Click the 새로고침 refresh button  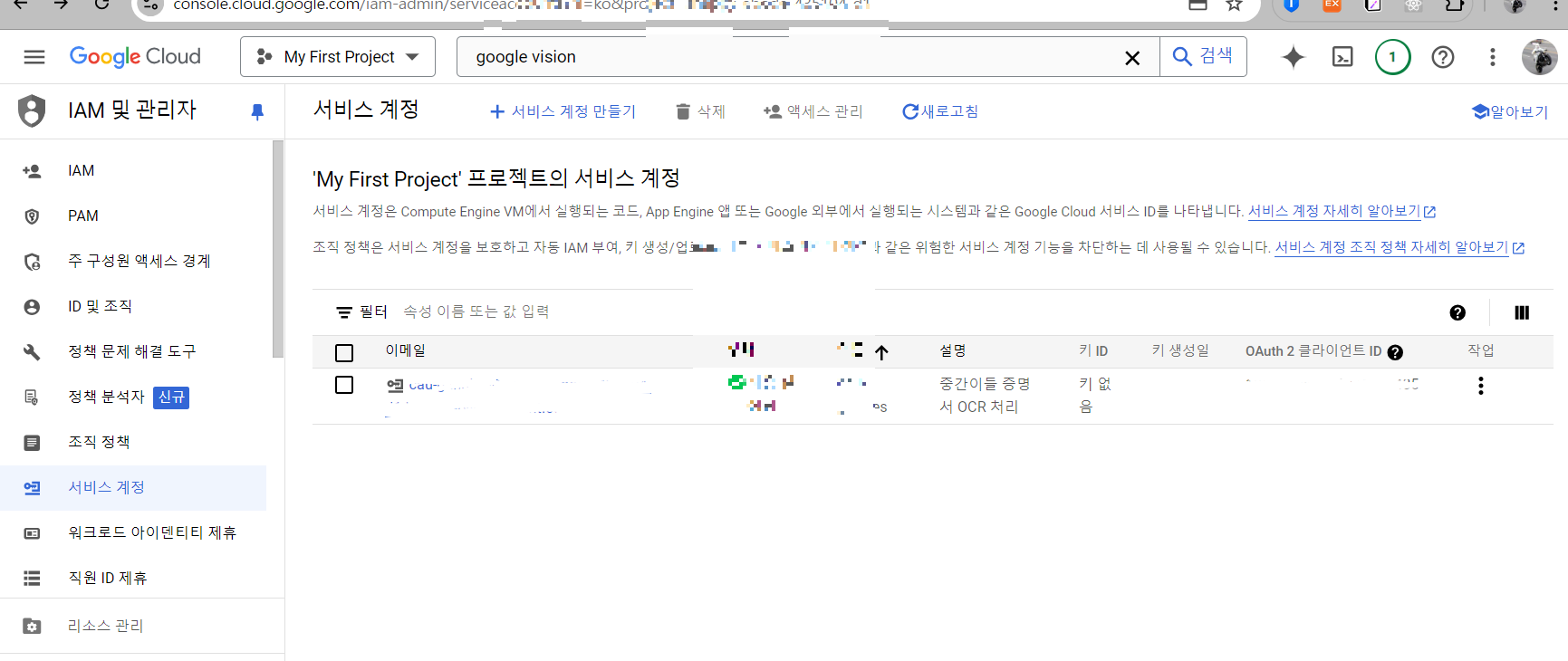pos(939,111)
